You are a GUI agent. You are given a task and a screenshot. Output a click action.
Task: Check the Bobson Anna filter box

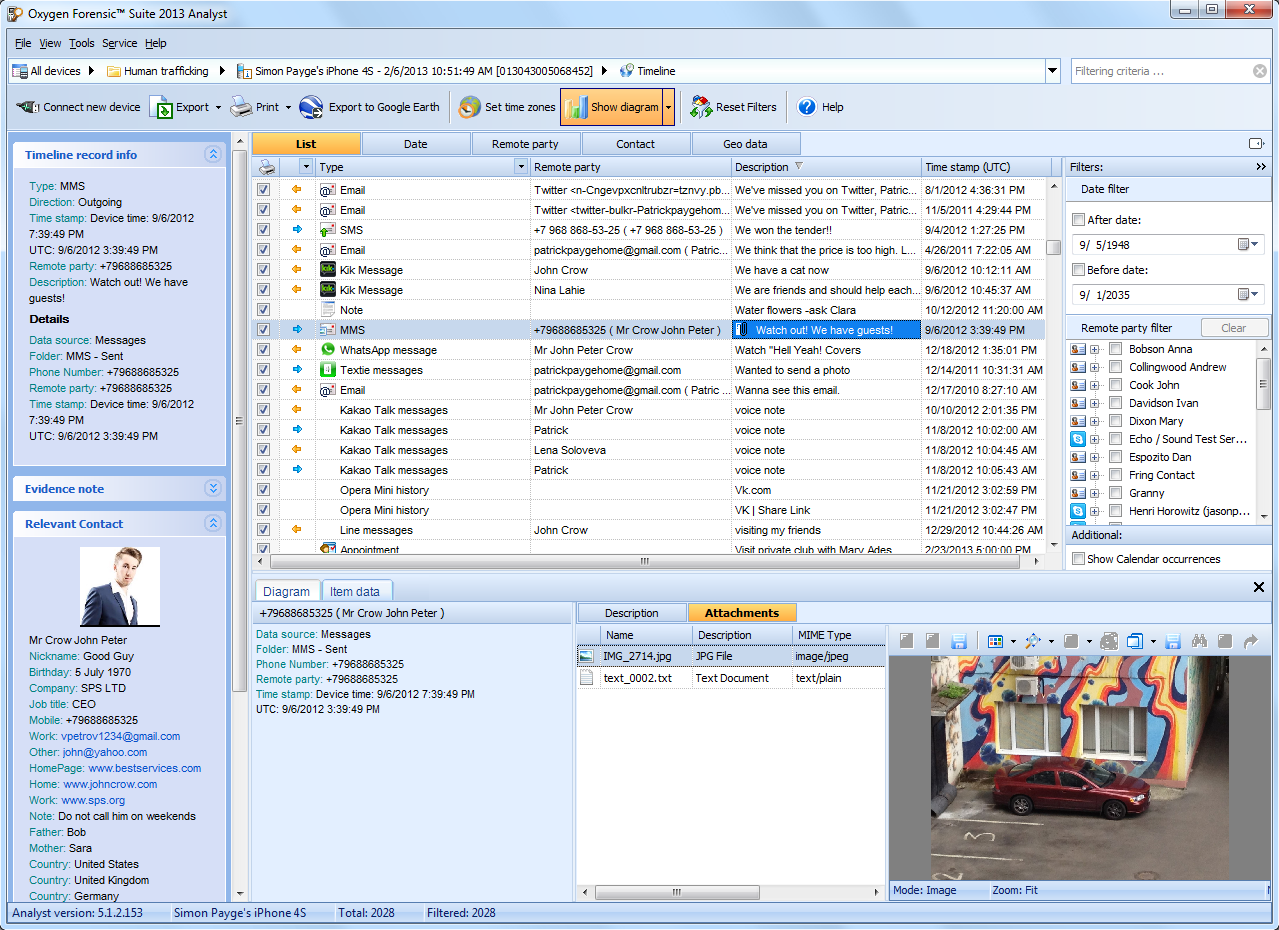click(x=1115, y=349)
